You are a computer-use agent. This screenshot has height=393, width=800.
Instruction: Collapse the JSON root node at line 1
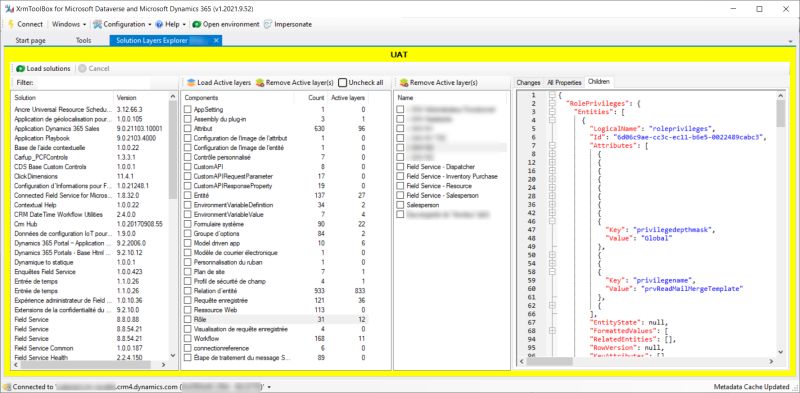point(553,95)
